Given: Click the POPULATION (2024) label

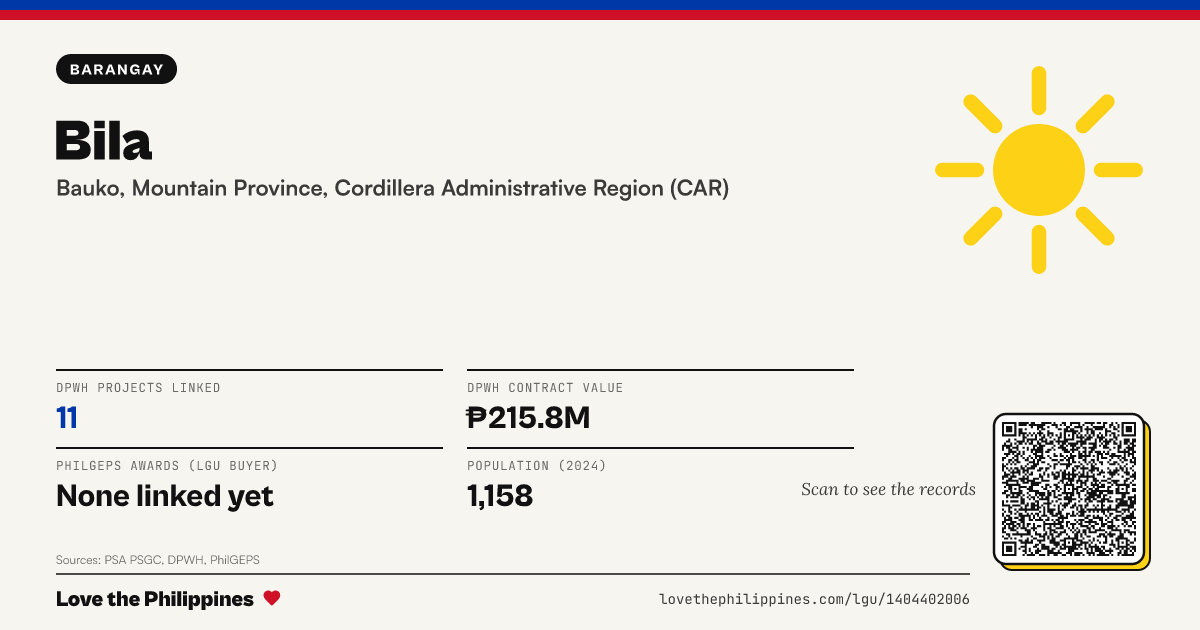Looking at the screenshot, I should [x=537, y=466].
